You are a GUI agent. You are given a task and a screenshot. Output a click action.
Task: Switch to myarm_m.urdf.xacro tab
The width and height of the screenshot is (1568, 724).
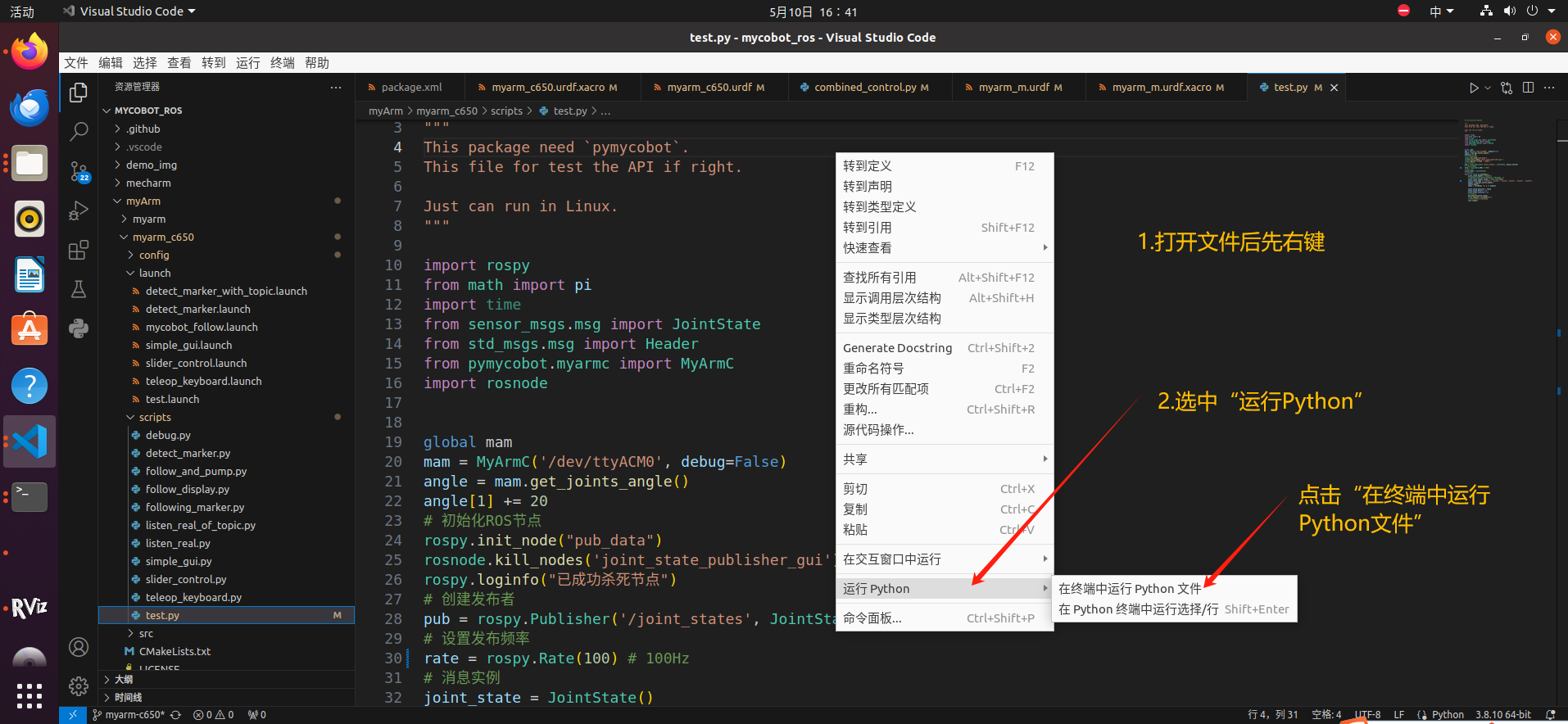pyautogui.click(x=1167, y=87)
